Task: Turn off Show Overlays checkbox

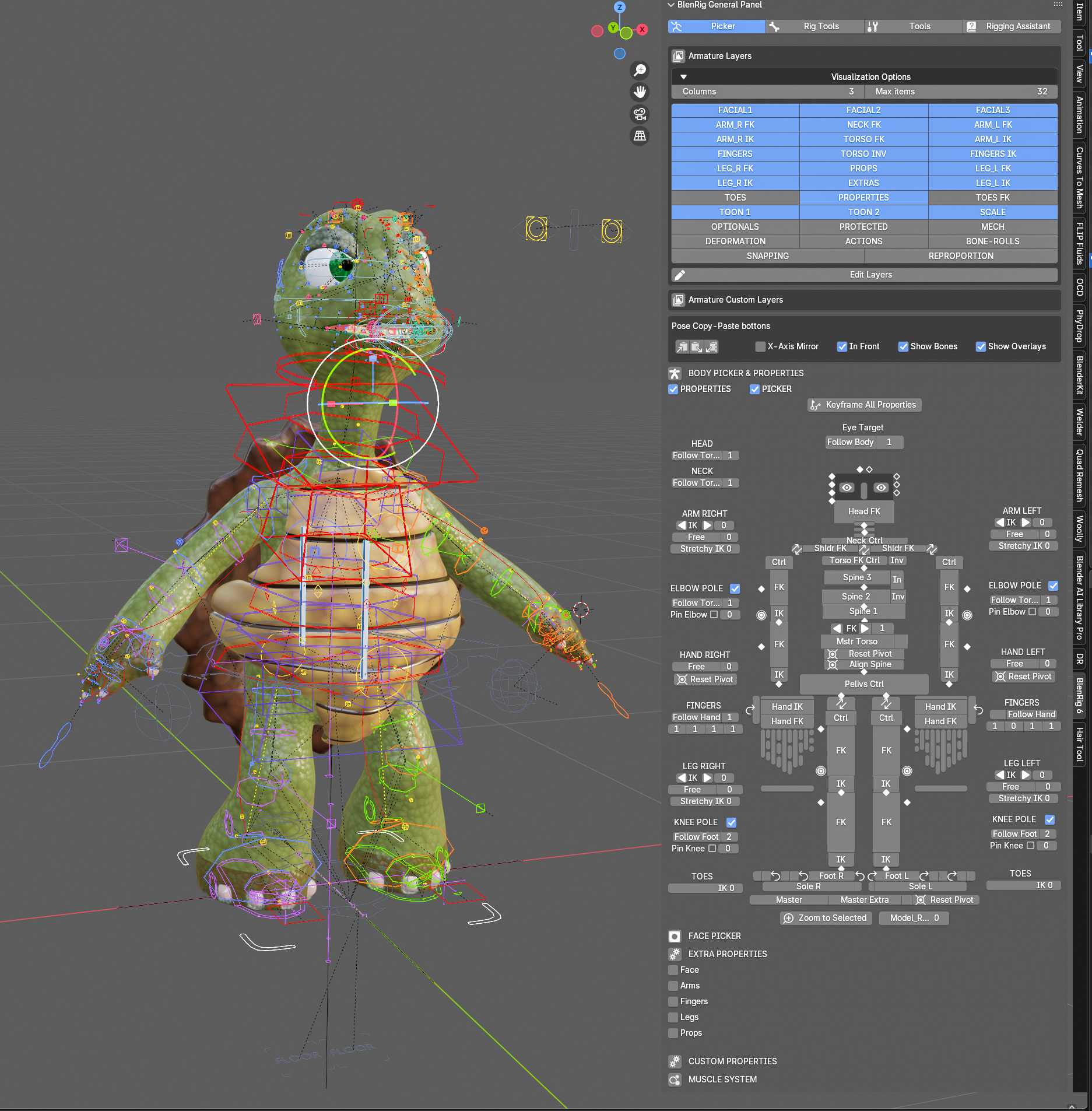Action: [x=981, y=346]
